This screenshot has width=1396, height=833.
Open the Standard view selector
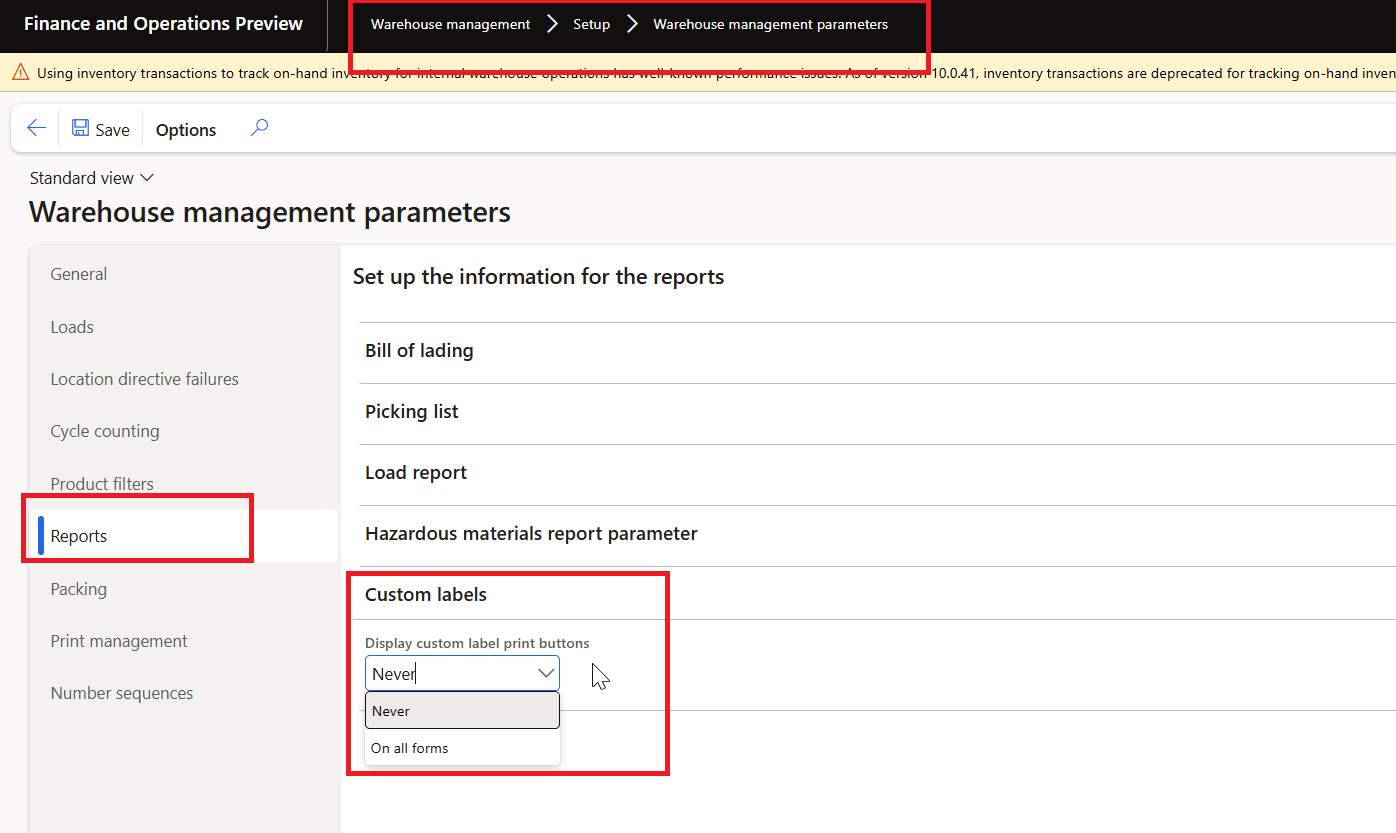pos(92,178)
